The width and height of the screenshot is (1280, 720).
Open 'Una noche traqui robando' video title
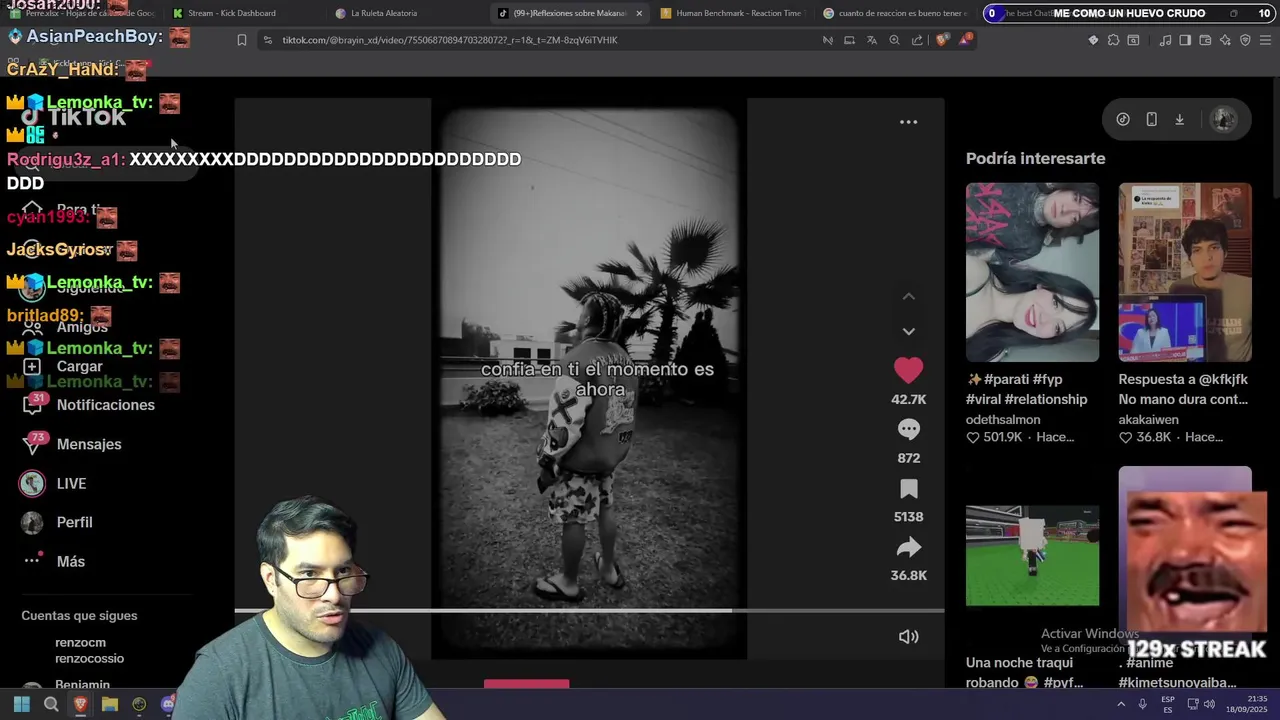pos(1024,673)
